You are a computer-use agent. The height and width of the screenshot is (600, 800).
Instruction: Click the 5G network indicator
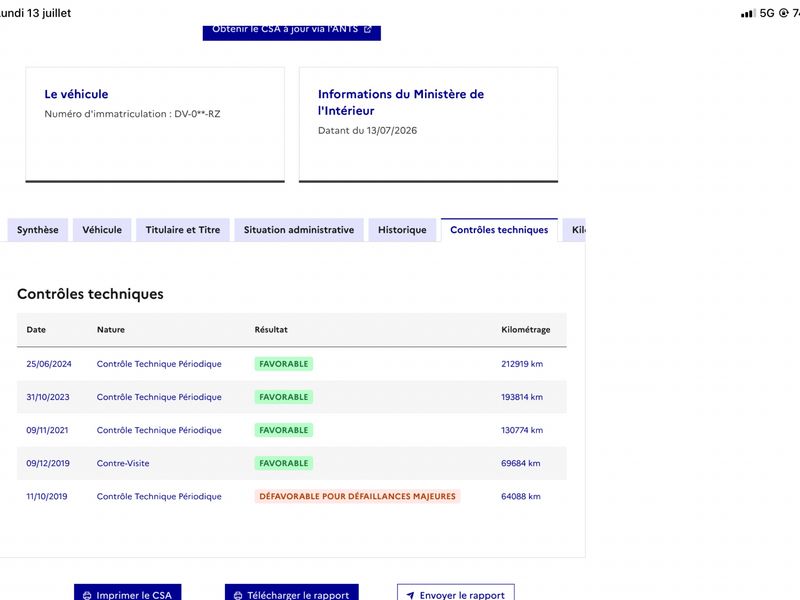(767, 13)
